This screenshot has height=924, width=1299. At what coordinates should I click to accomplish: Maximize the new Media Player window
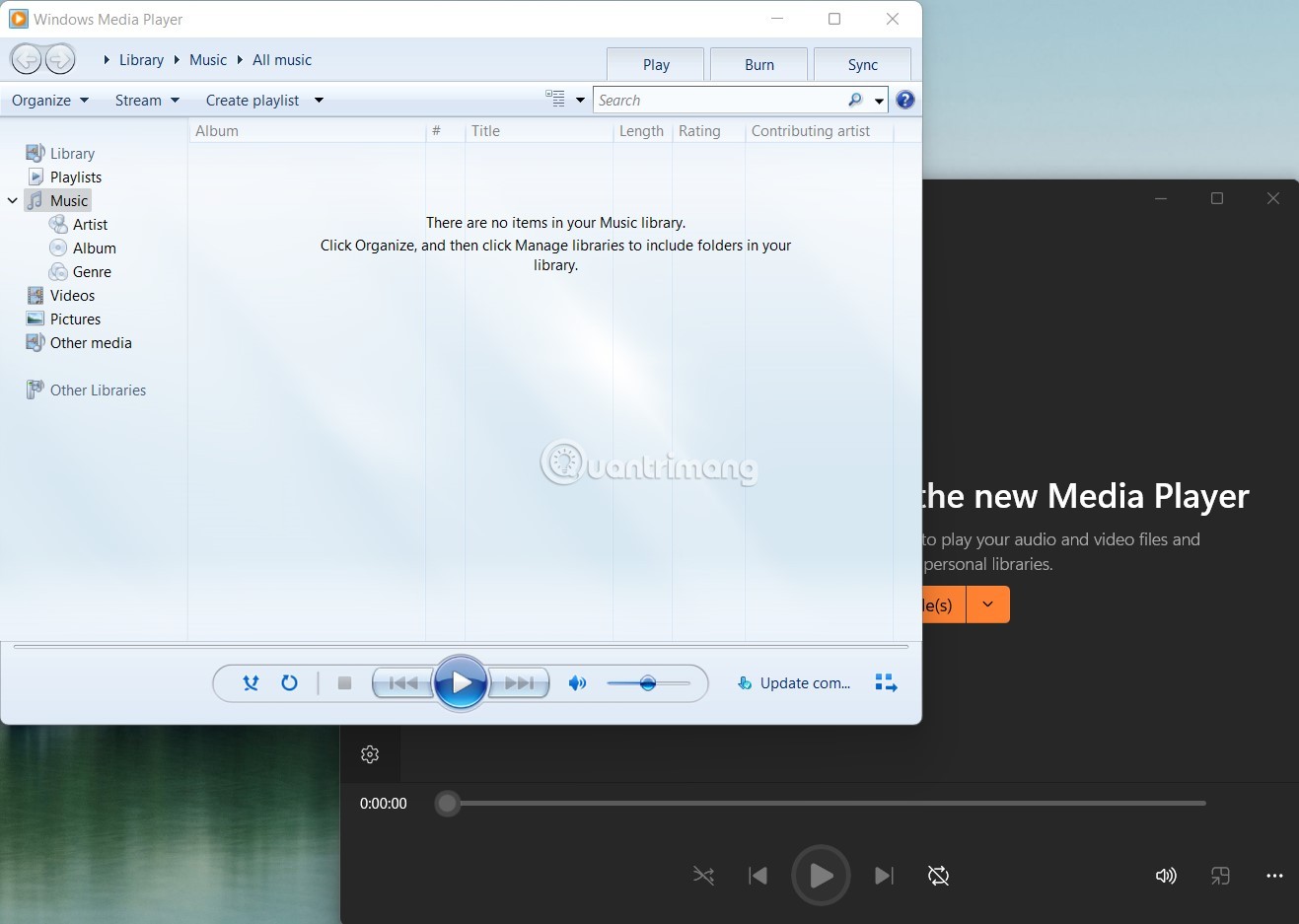tap(1217, 198)
